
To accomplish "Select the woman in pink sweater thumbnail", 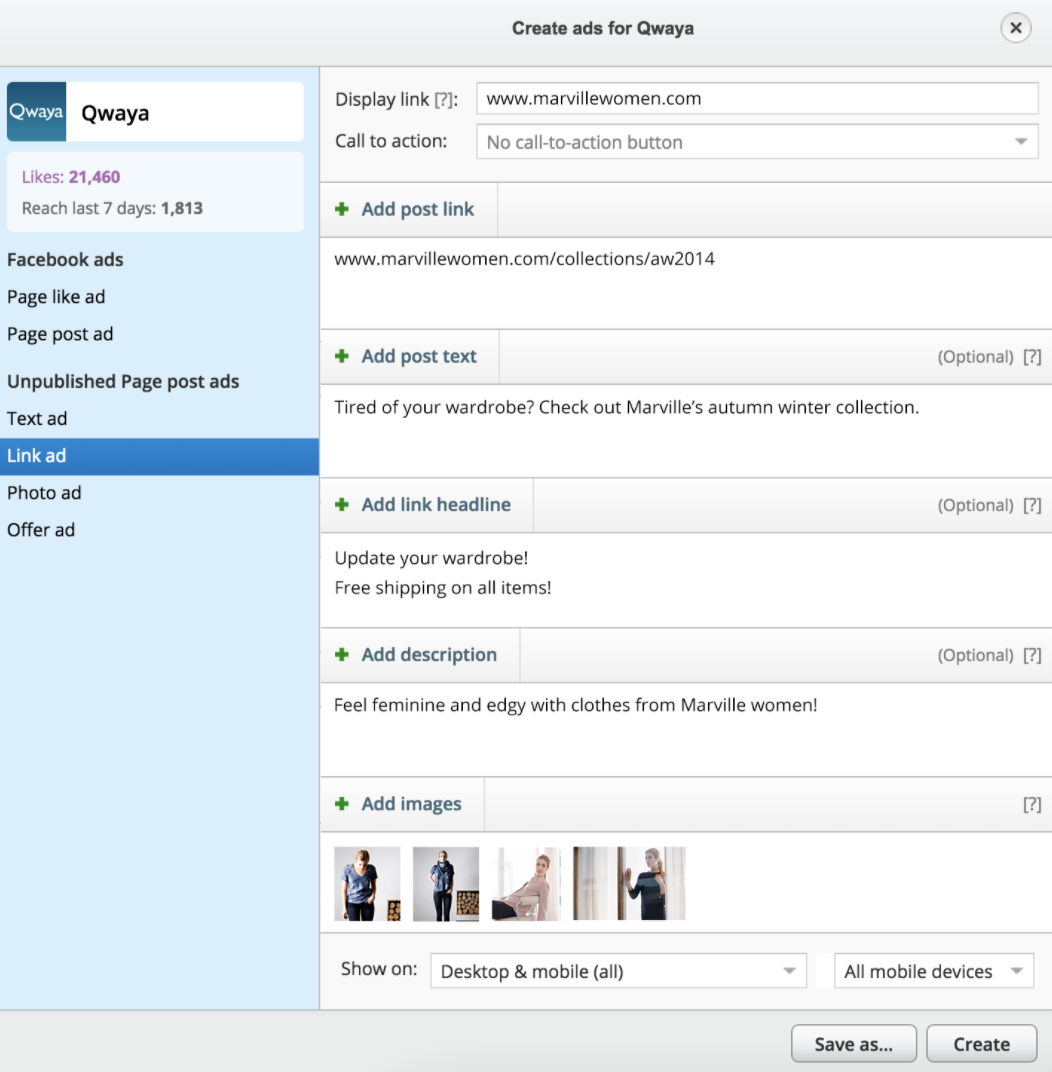I will point(526,884).
